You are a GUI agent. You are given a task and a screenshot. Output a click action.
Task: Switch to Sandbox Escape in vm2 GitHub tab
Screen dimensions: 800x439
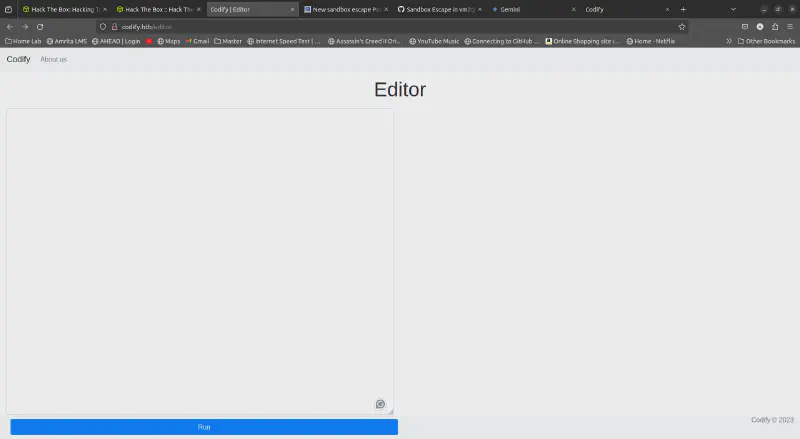[435, 9]
